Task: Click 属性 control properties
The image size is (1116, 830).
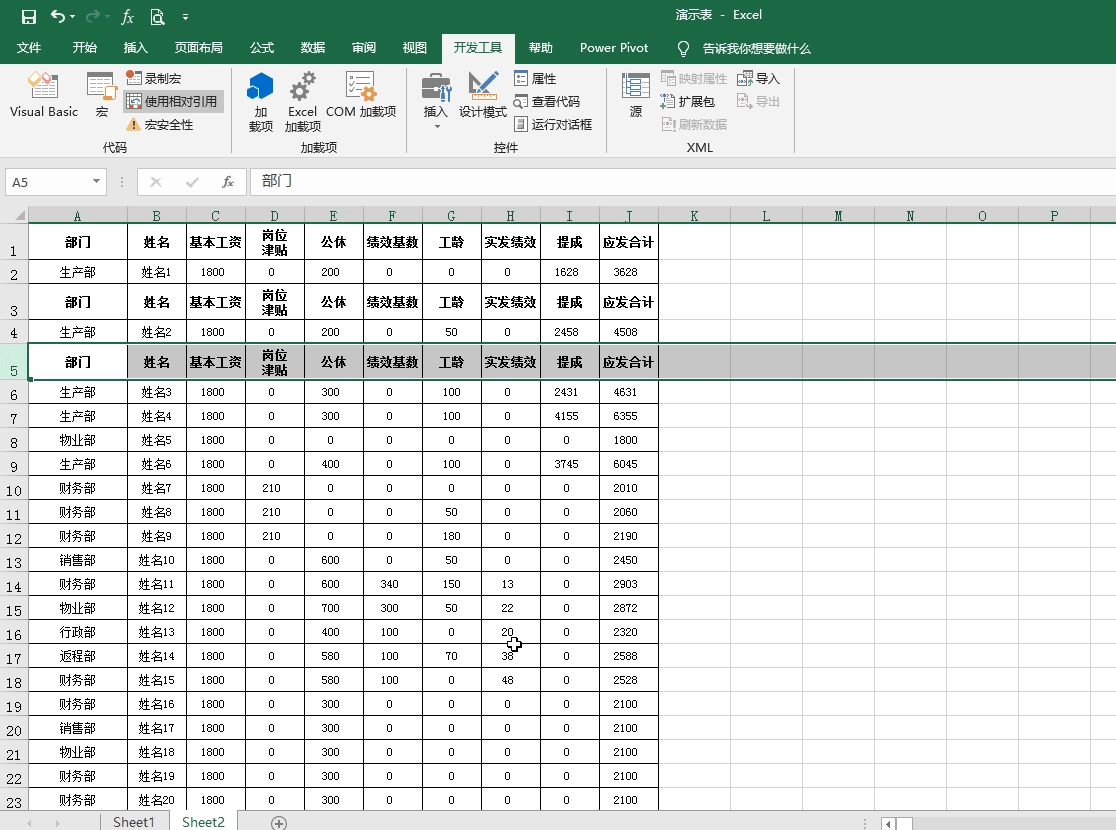Action: point(535,78)
